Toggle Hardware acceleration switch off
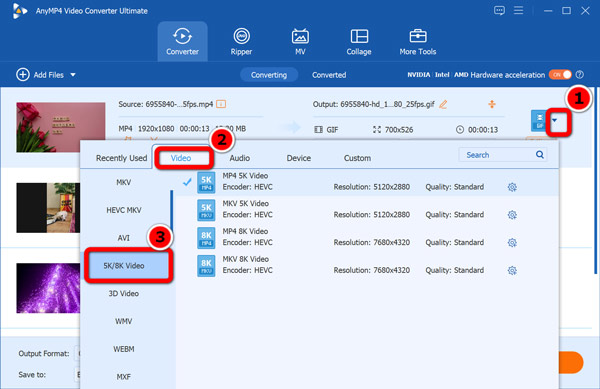Viewport: 600px width, 389px height. [560, 75]
